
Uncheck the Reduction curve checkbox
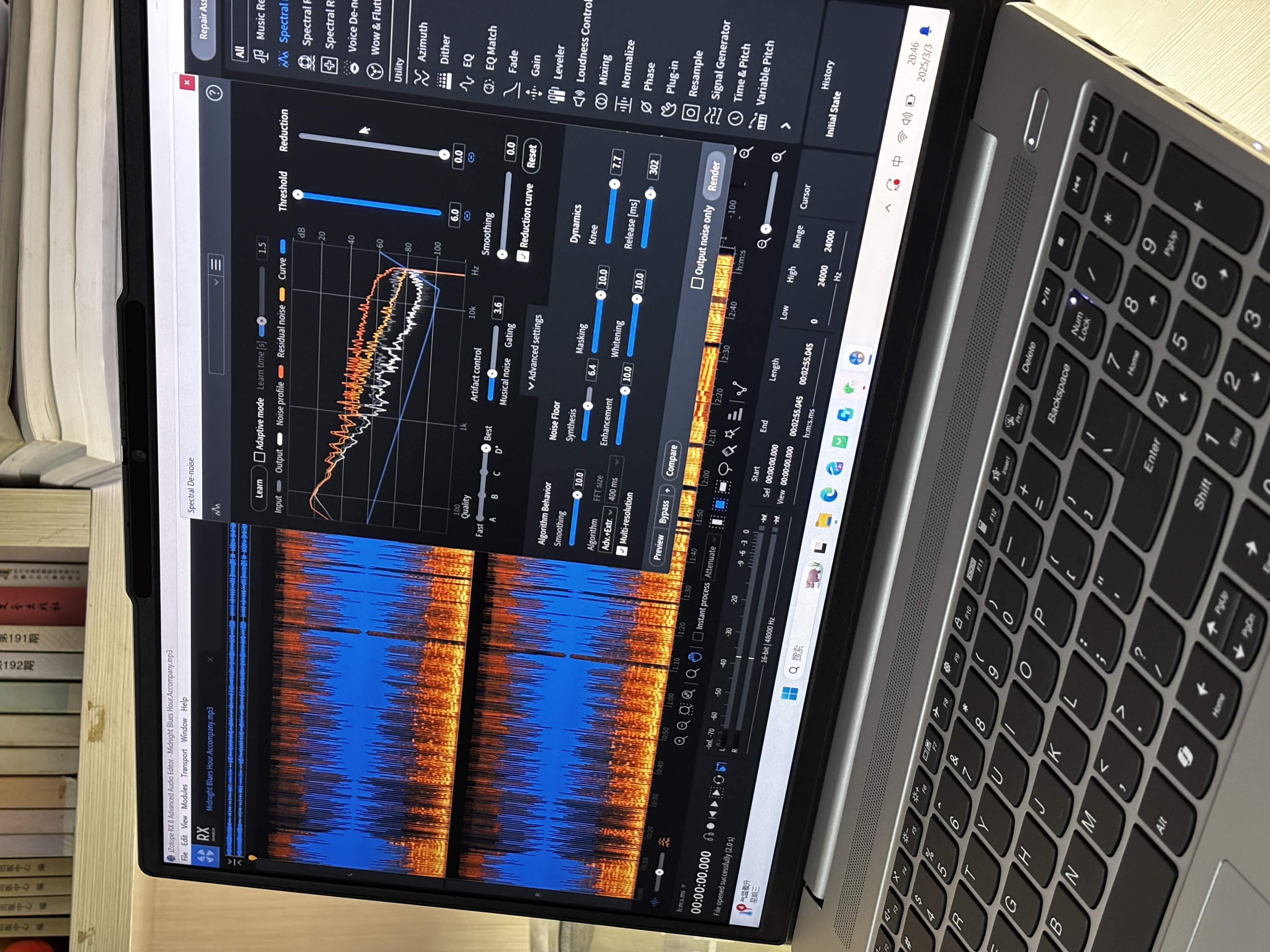coord(523,256)
